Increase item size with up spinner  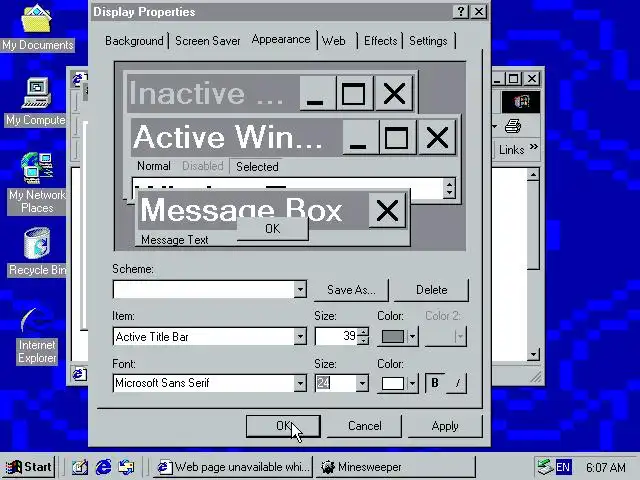click(363, 332)
